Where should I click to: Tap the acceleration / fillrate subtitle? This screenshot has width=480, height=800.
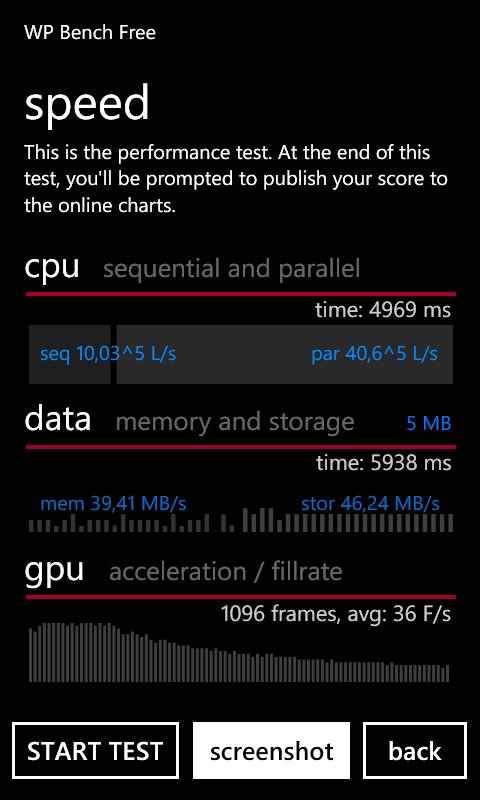tap(225, 572)
